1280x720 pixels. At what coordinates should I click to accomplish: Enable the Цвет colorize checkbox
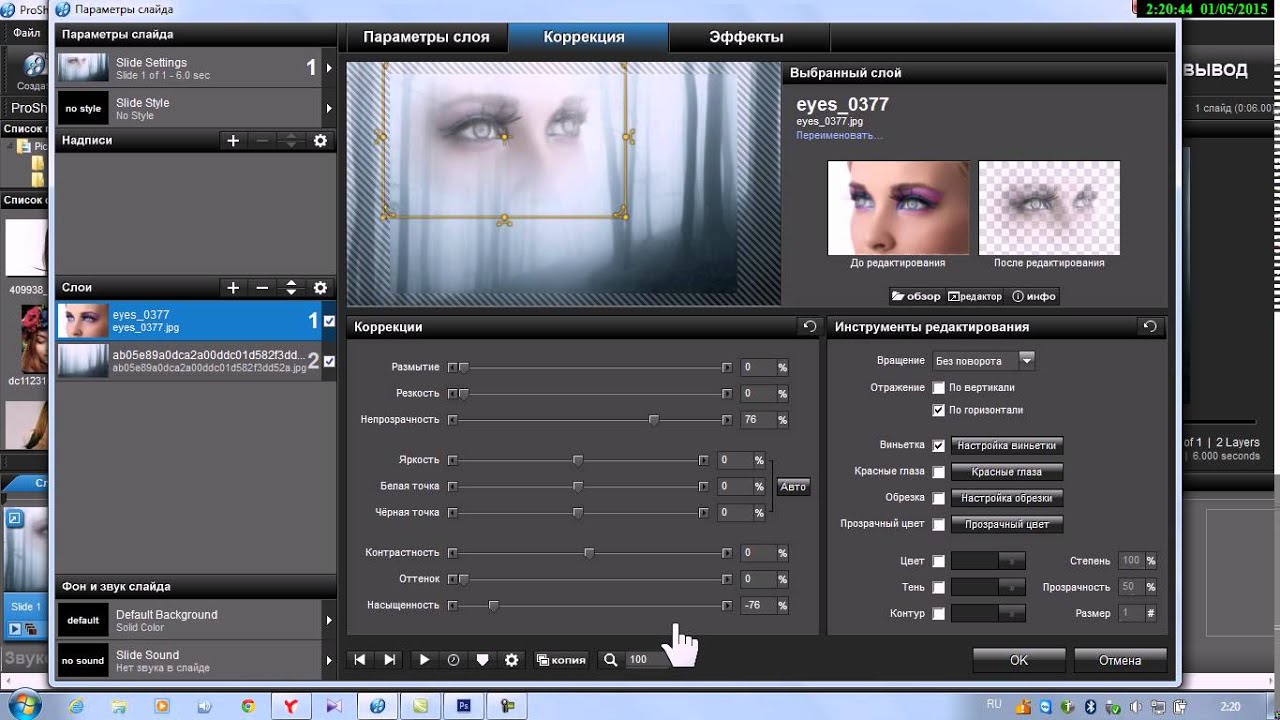coord(938,561)
